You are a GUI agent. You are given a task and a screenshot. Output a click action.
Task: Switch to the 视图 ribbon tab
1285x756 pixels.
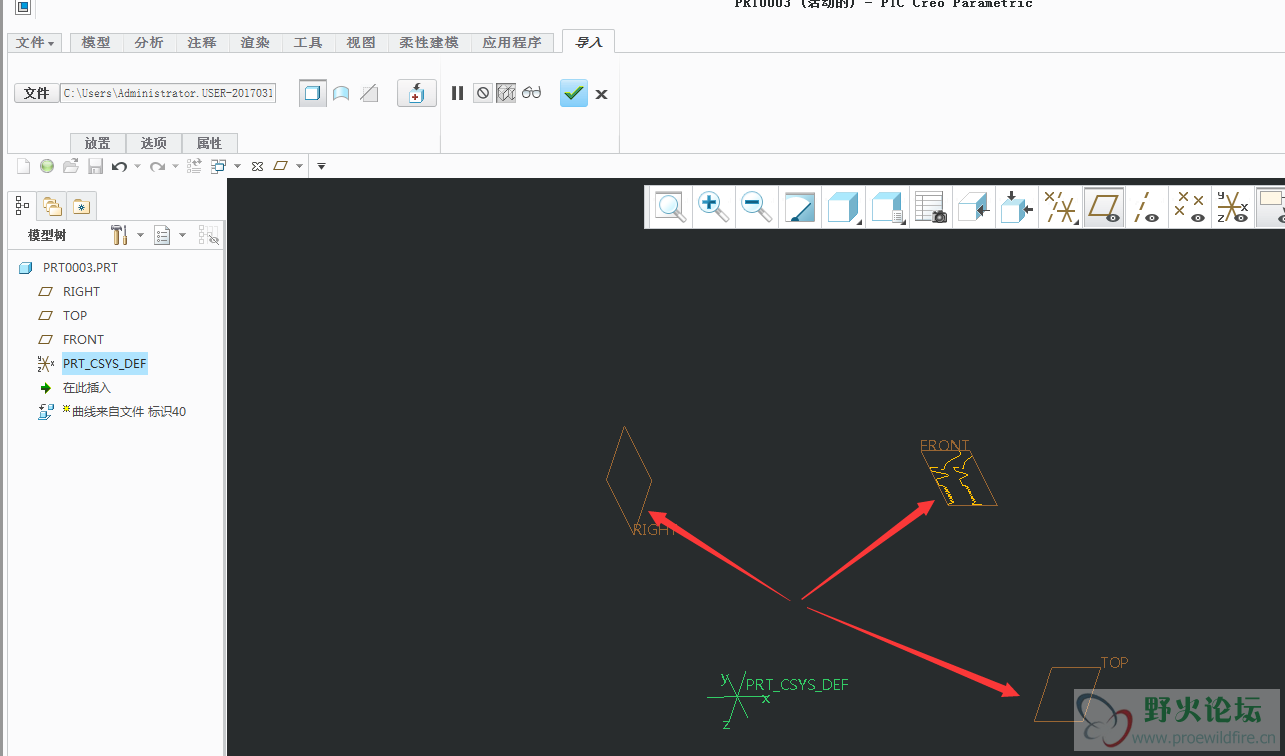361,43
